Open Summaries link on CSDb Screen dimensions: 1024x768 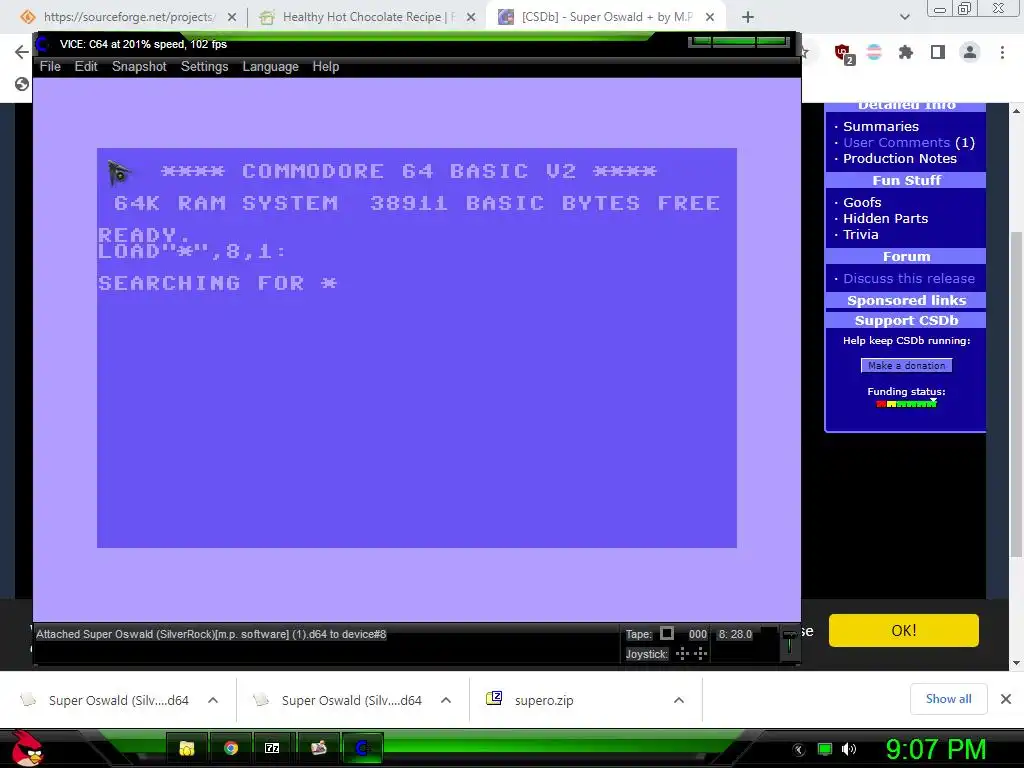pyautogui.click(x=880, y=126)
